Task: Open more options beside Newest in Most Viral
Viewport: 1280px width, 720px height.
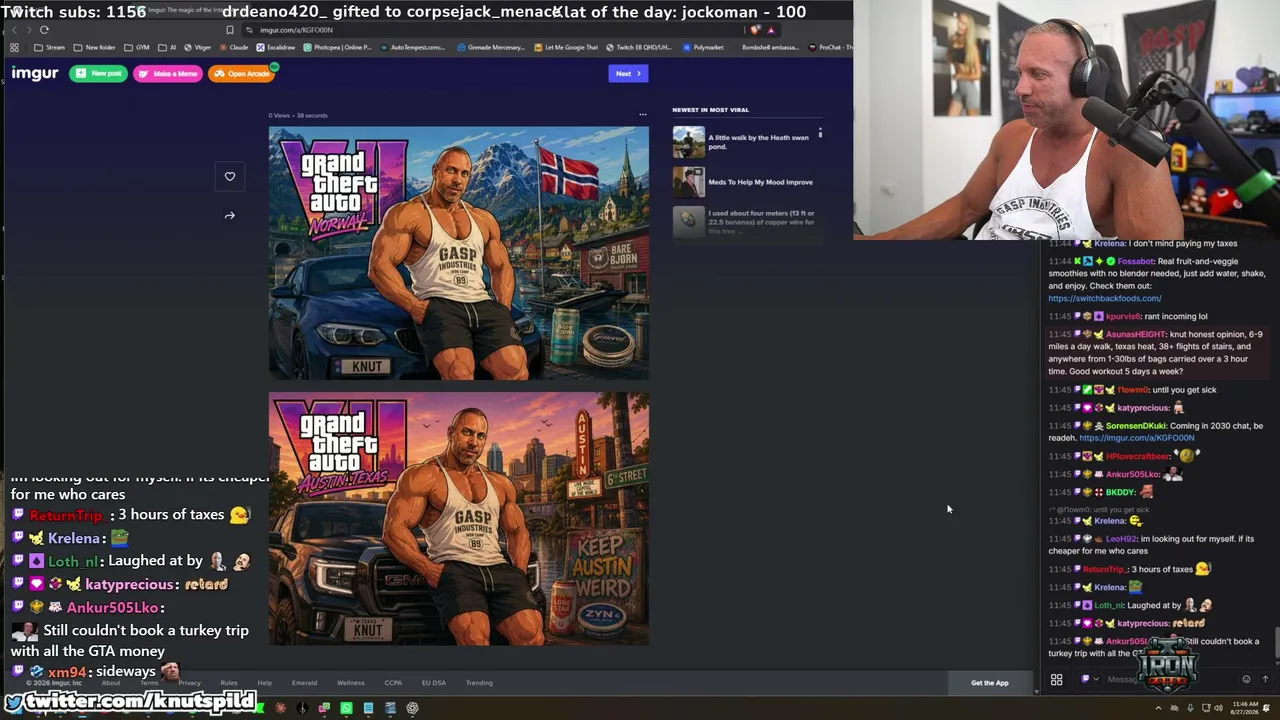Action: coord(820,132)
